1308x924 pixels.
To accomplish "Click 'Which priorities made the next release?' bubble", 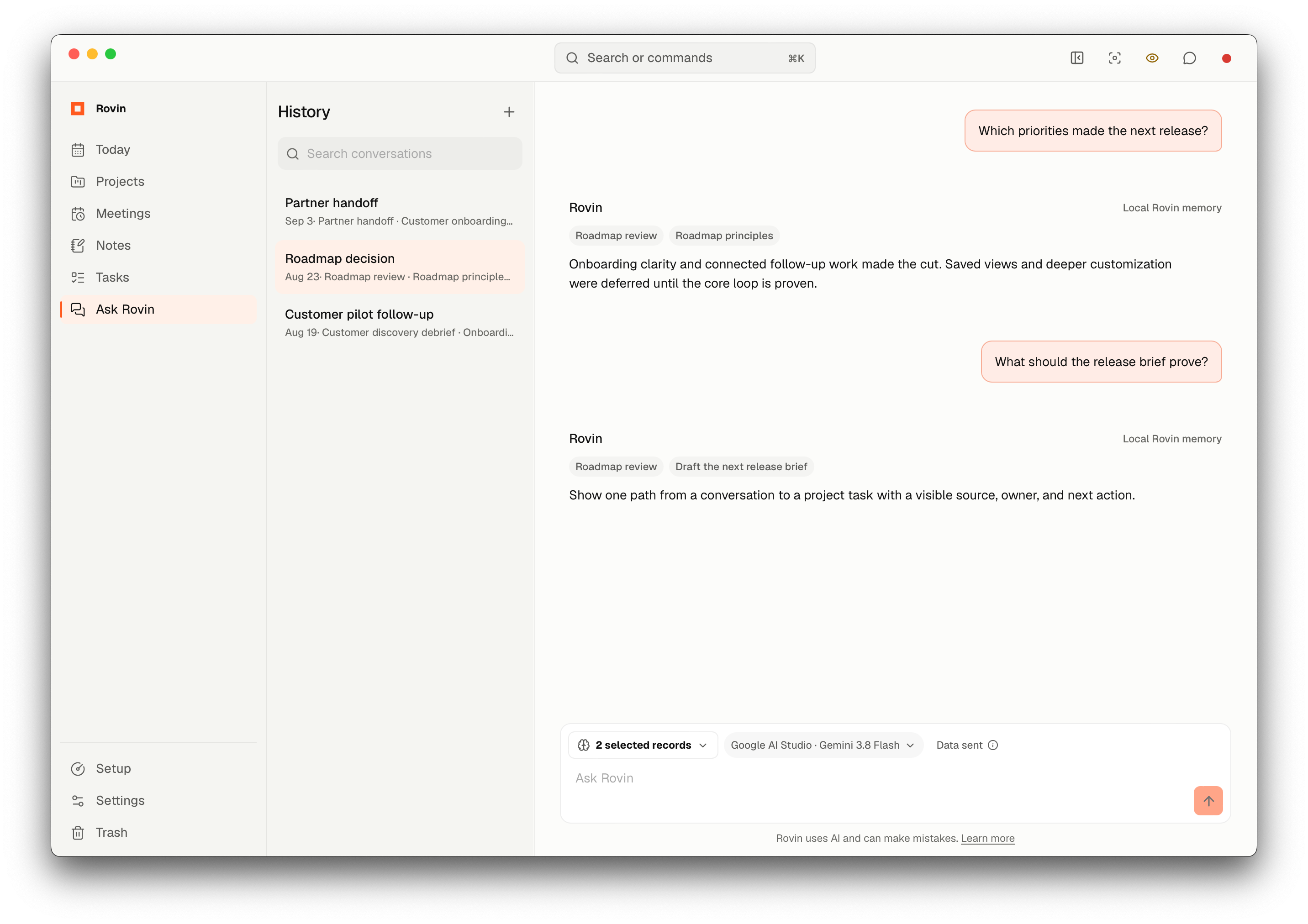I will (1092, 131).
